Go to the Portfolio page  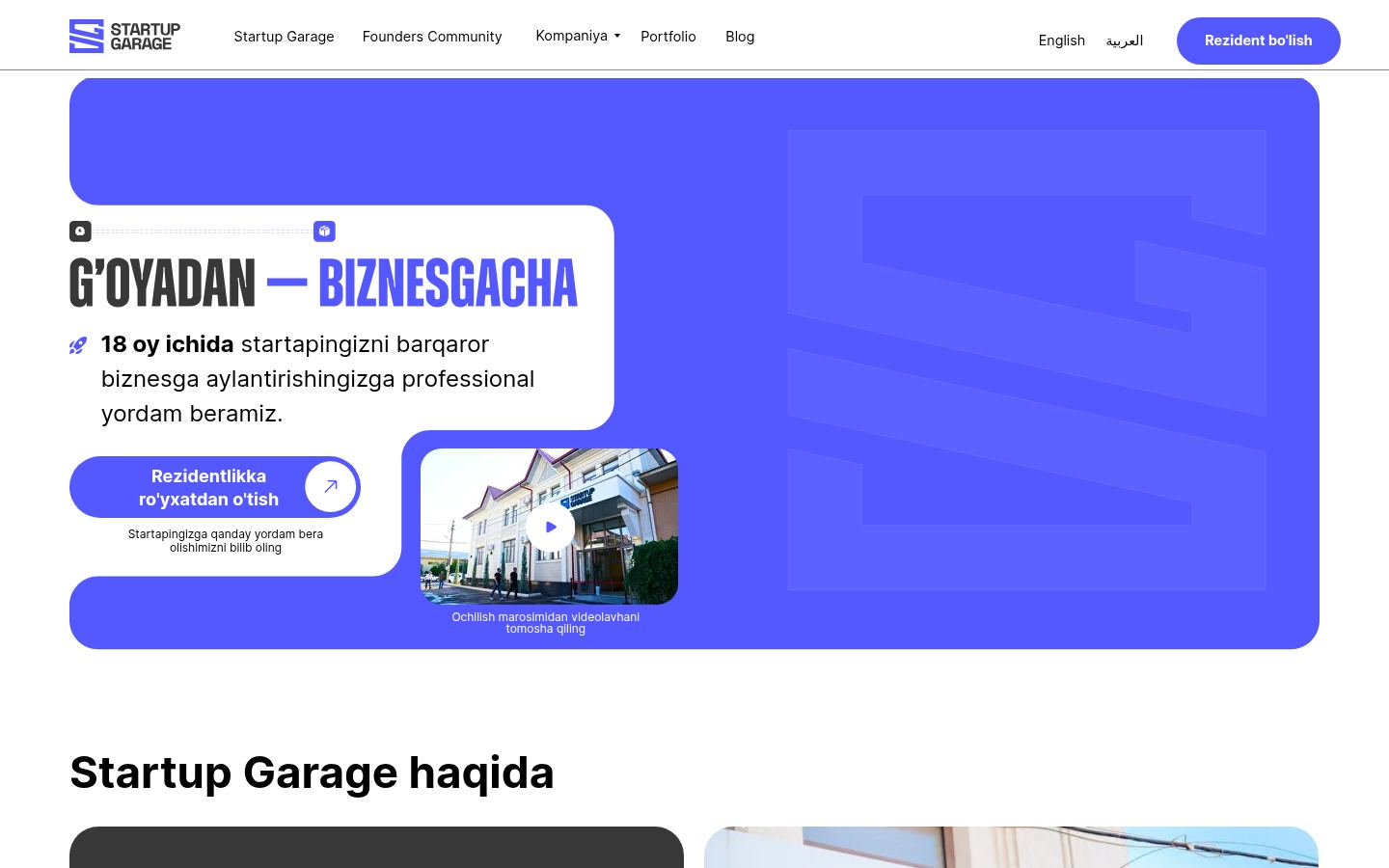click(x=668, y=37)
